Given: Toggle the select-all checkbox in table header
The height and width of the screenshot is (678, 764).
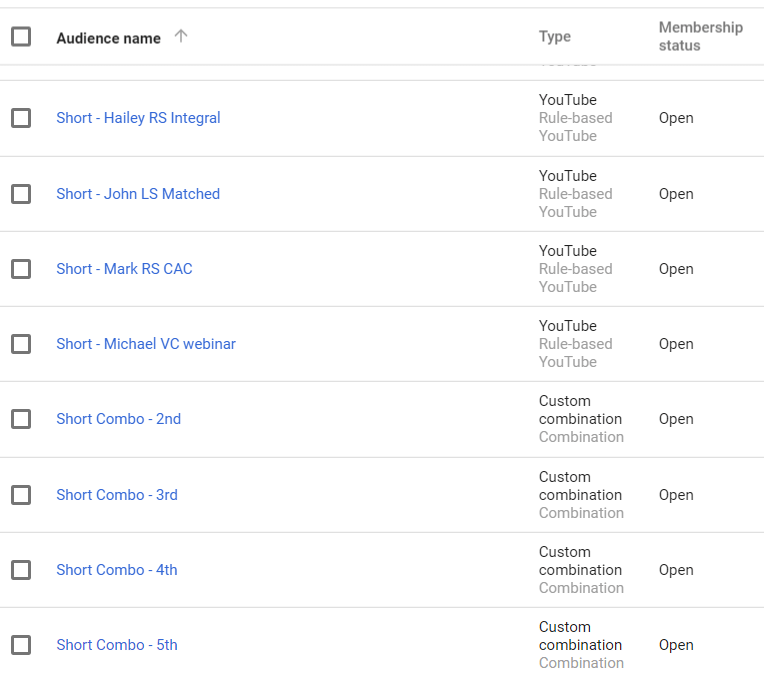Looking at the screenshot, I should point(21,37).
